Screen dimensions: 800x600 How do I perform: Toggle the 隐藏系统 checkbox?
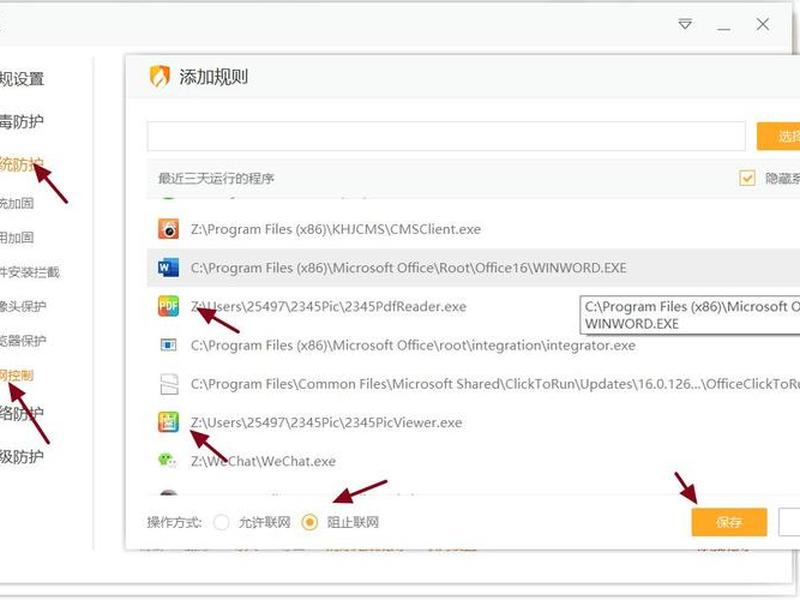pos(747,178)
